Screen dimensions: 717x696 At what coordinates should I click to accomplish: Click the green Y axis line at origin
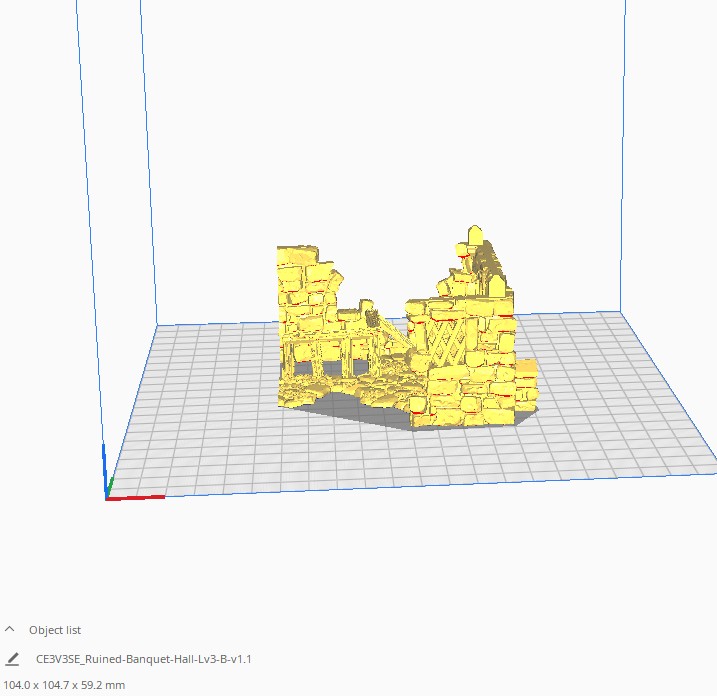[111, 486]
